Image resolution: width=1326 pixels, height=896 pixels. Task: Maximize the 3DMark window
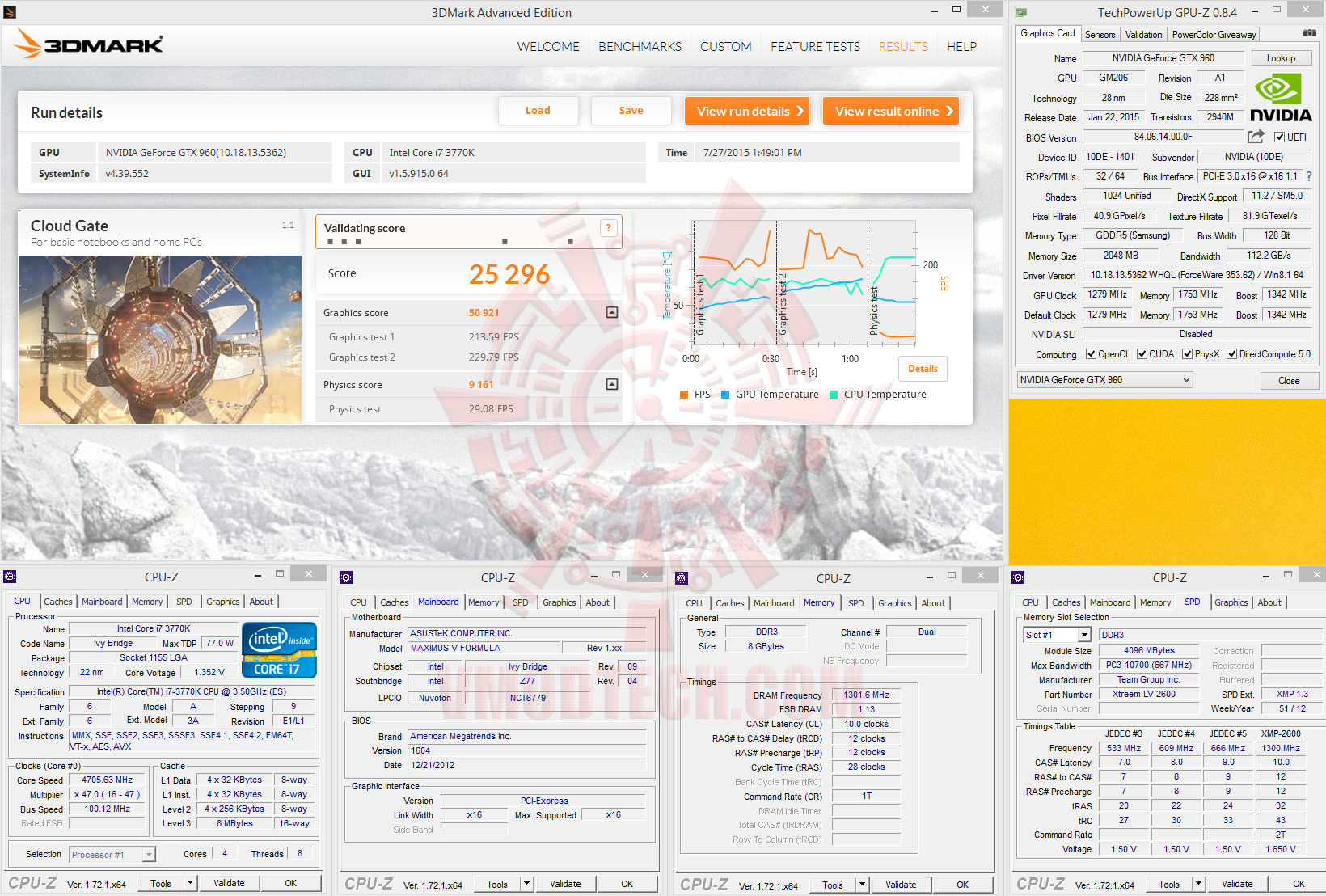[x=956, y=10]
